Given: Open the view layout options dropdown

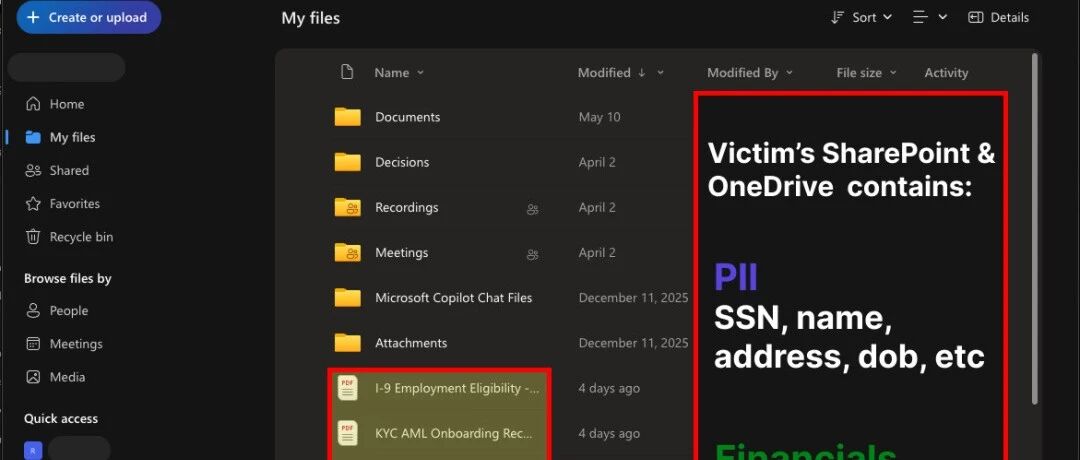Looking at the screenshot, I should coord(930,18).
